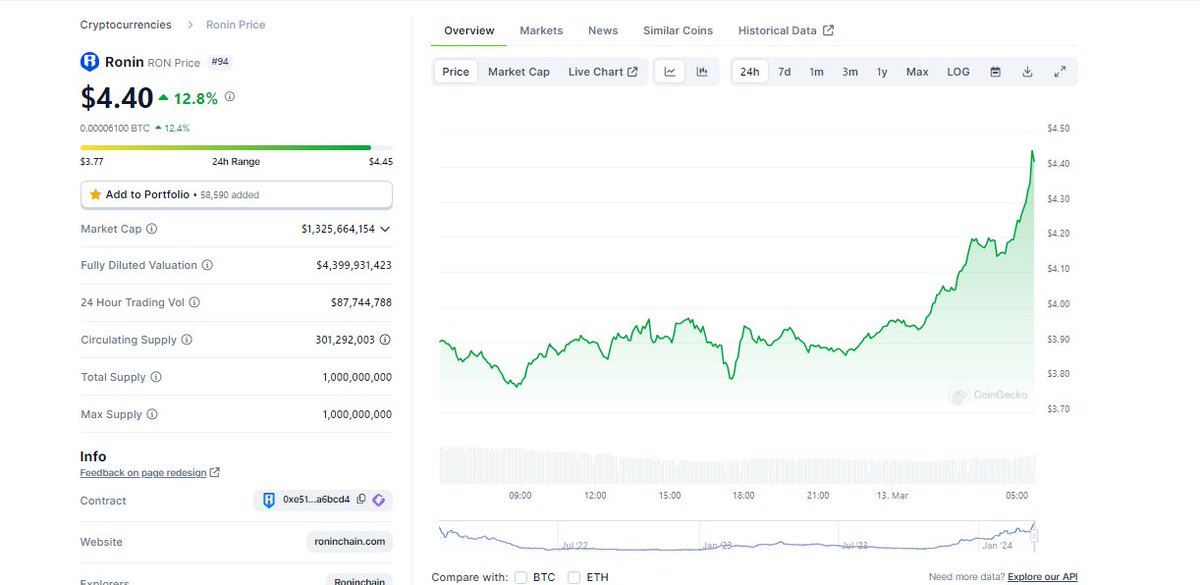Image resolution: width=1200 pixels, height=585 pixels.
Task: Select the Market Cap chart view
Action: click(519, 72)
